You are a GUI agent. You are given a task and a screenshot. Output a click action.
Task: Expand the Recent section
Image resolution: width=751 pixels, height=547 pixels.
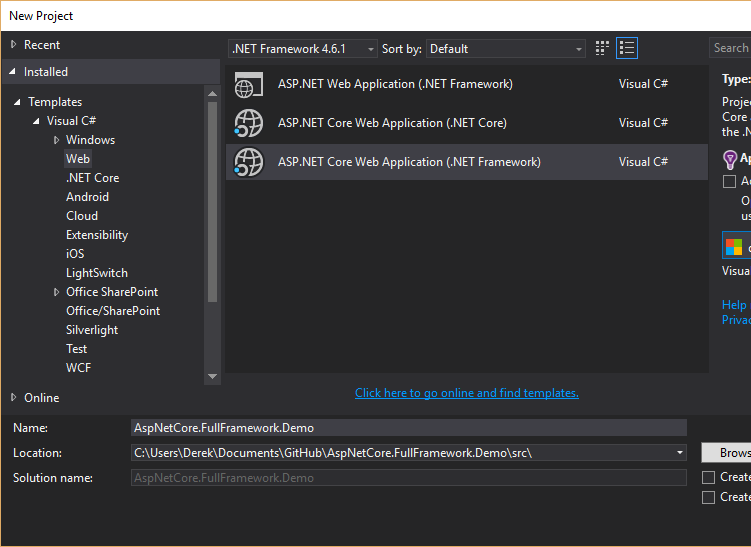(13, 45)
